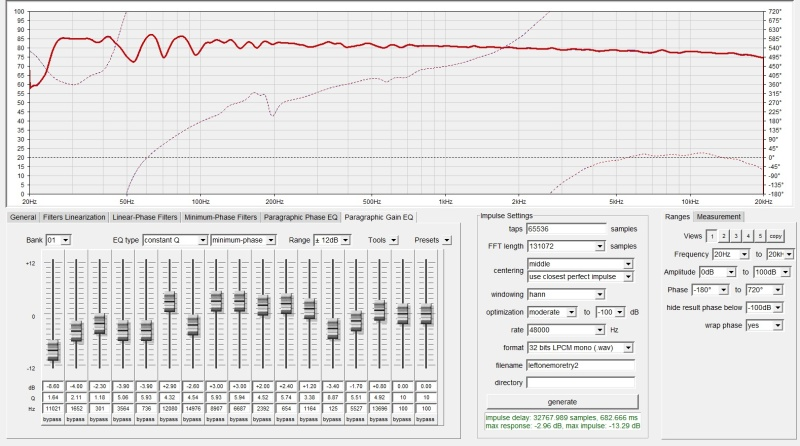Toggle bypass on the 11021 Hz band

click(53, 420)
